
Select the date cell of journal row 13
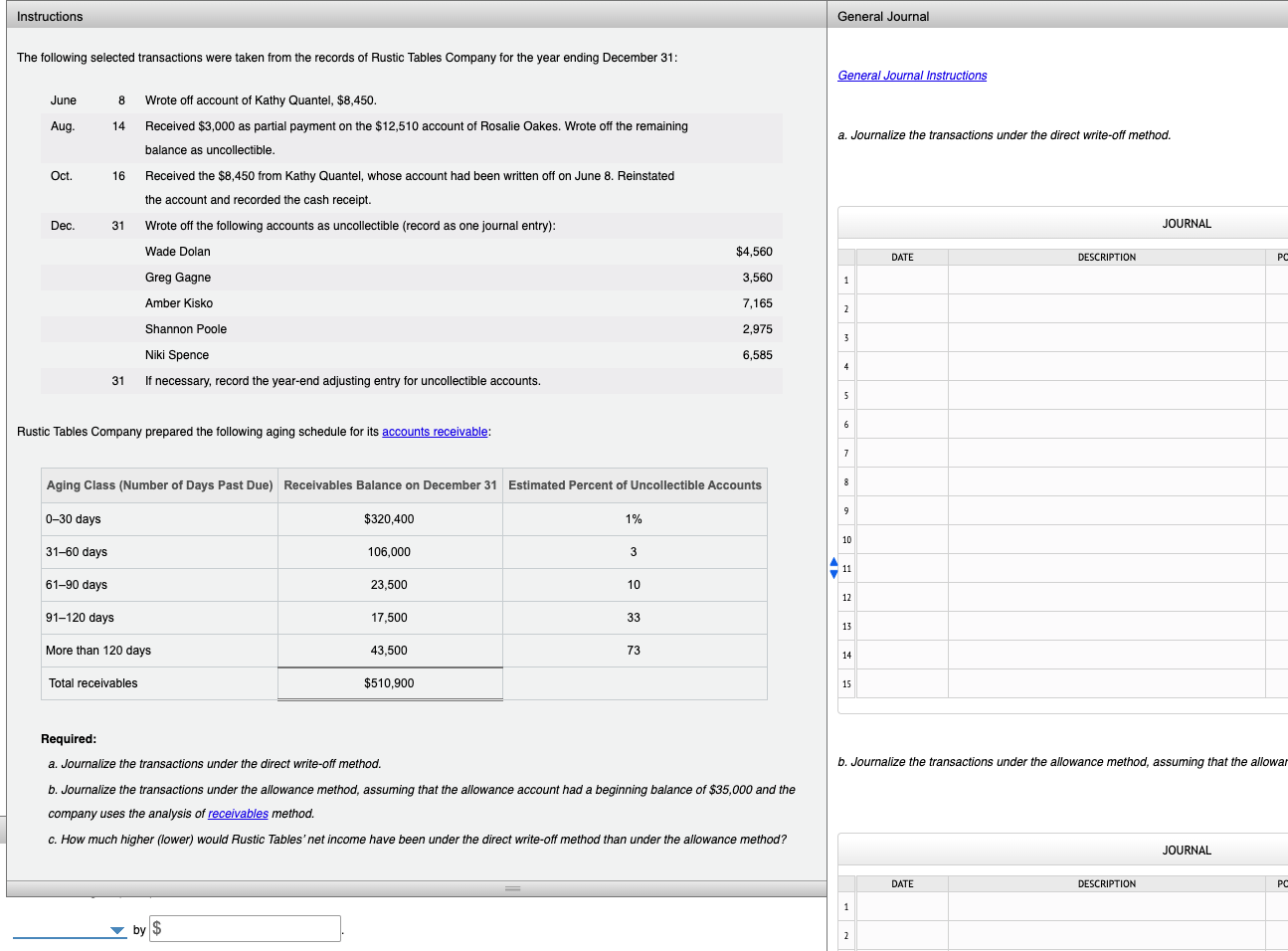click(x=902, y=626)
